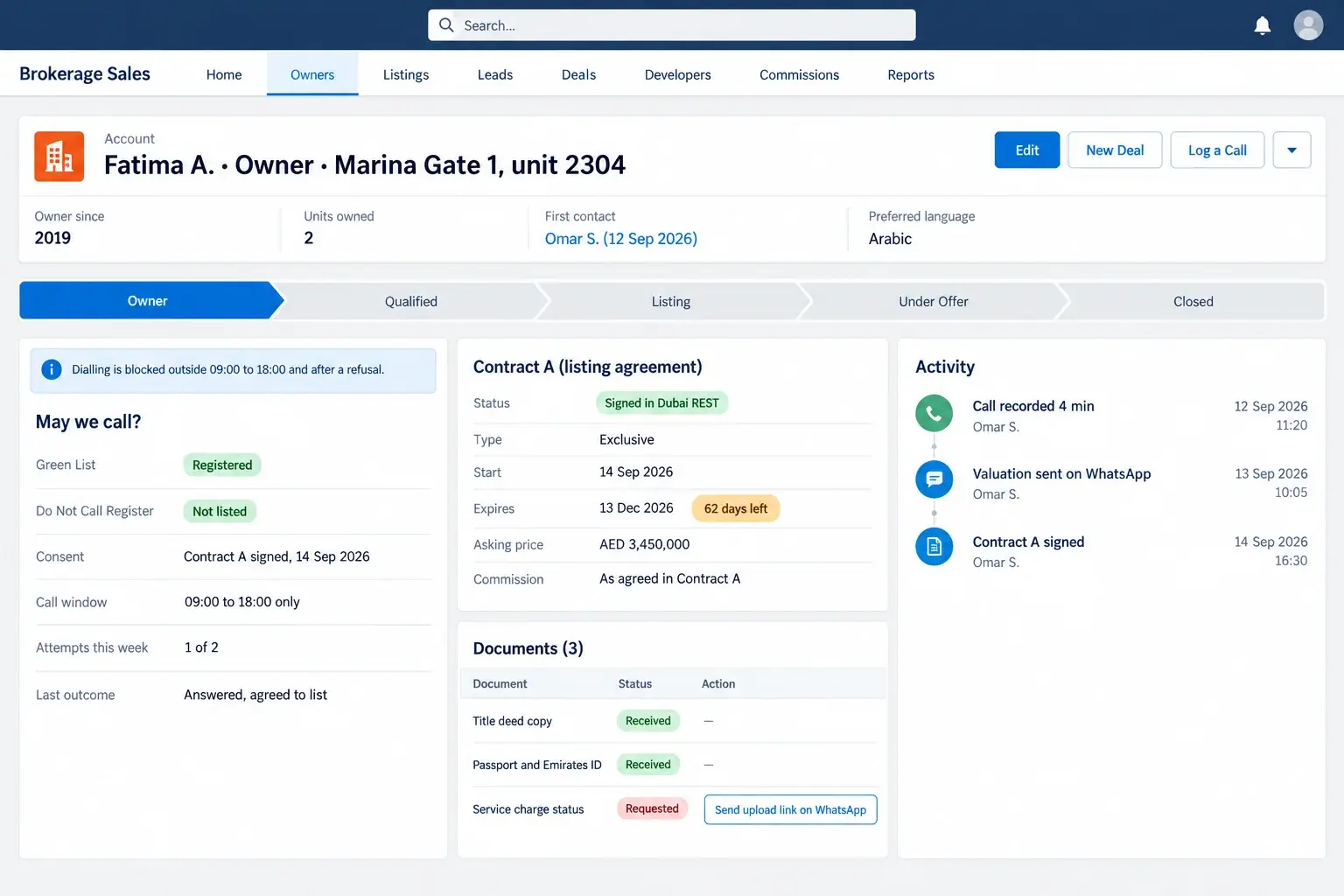Select the Qualified stage

pos(410,301)
